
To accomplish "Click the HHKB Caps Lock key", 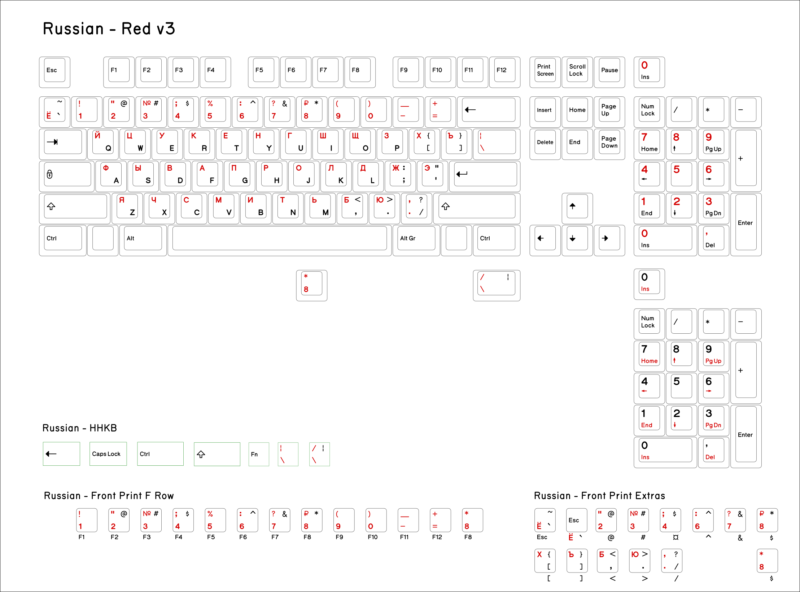I will click(108, 454).
